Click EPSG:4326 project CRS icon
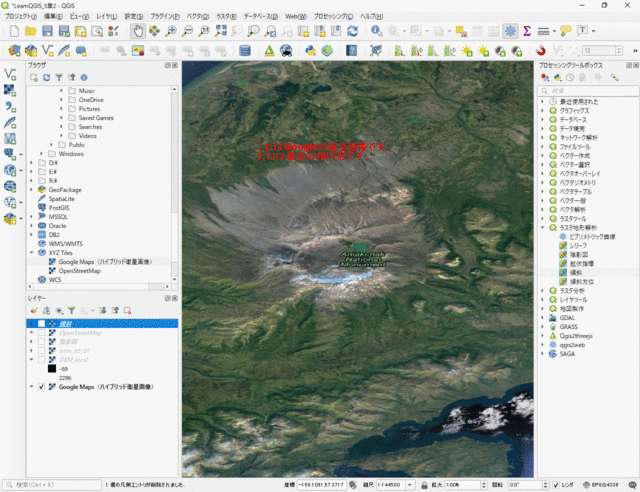The image size is (640, 492). click(x=600, y=485)
